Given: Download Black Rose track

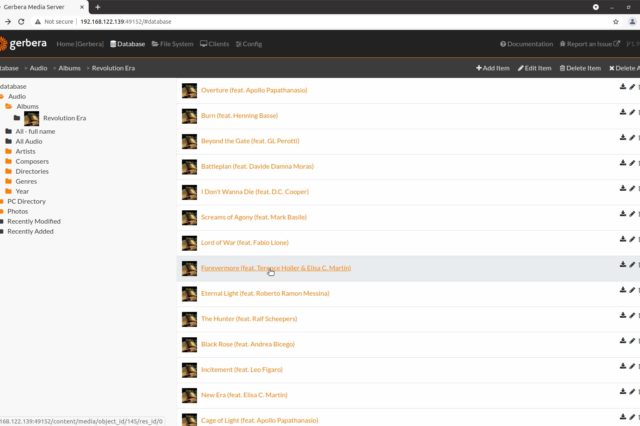Looking at the screenshot, I should 623,340.
